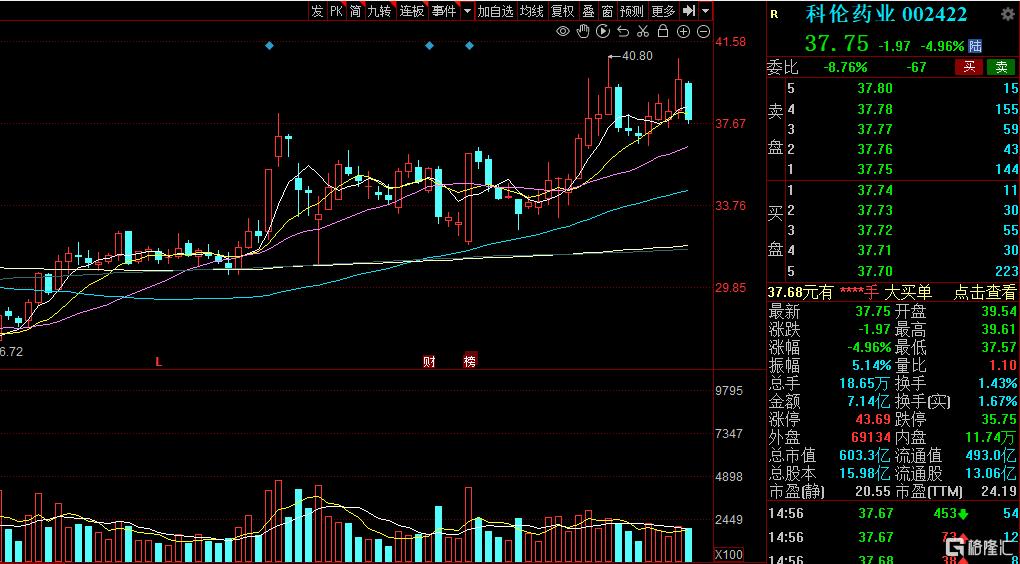Click the 简 toolbar button

click(355, 11)
